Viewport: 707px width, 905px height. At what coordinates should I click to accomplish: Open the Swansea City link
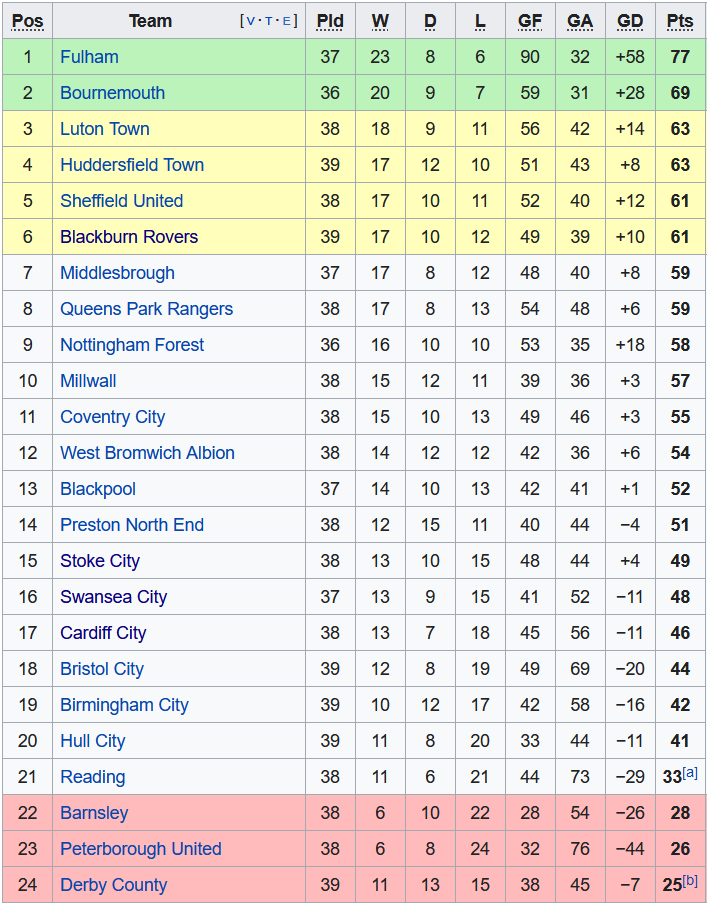pyautogui.click(x=113, y=597)
